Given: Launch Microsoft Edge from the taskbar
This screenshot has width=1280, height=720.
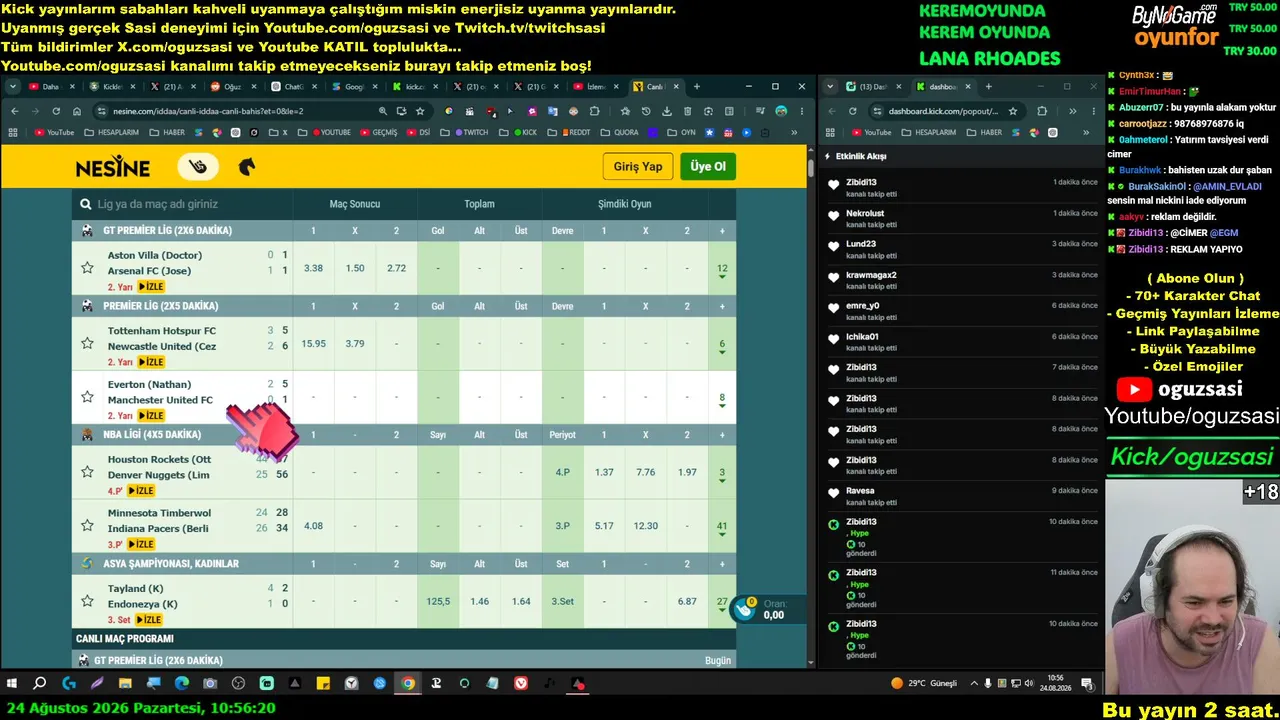Looking at the screenshot, I should (182, 684).
